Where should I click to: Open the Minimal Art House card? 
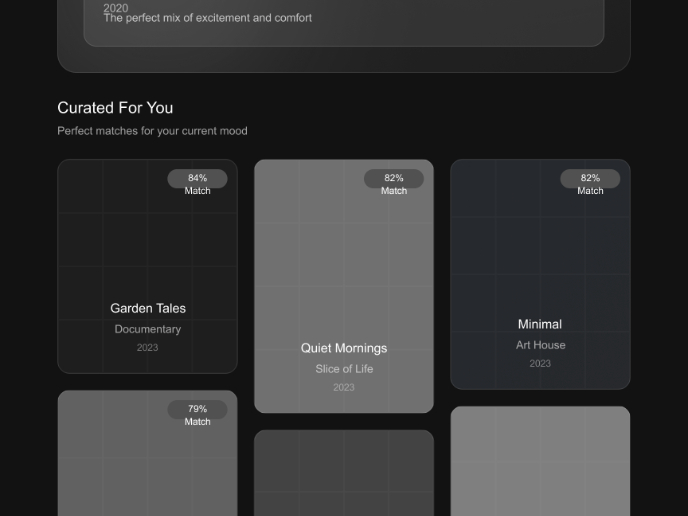[540, 274]
